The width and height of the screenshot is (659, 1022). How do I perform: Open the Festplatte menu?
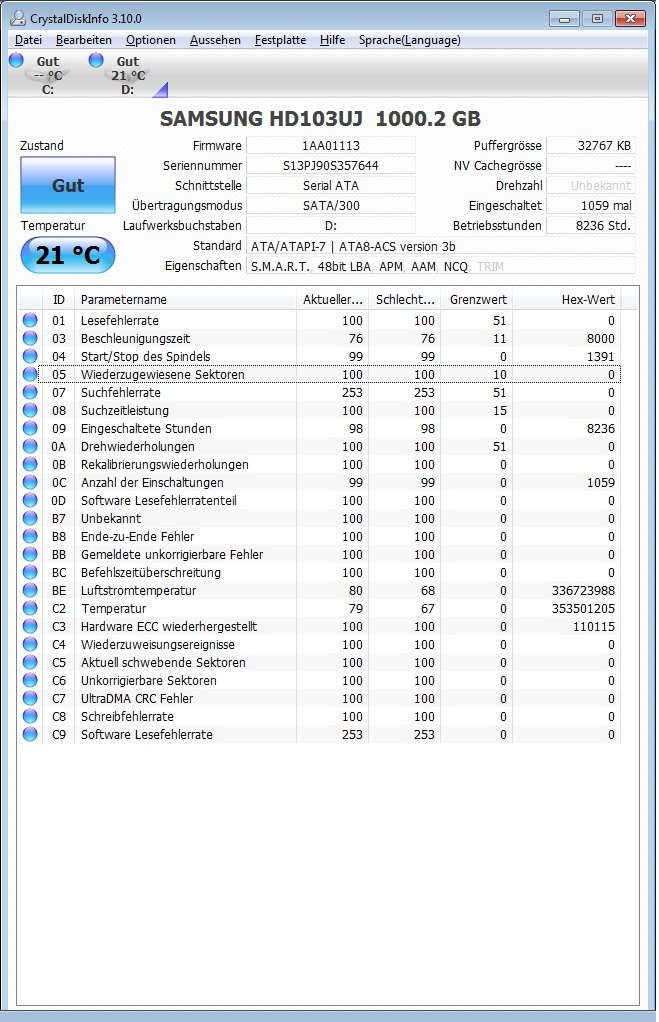(x=280, y=40)
